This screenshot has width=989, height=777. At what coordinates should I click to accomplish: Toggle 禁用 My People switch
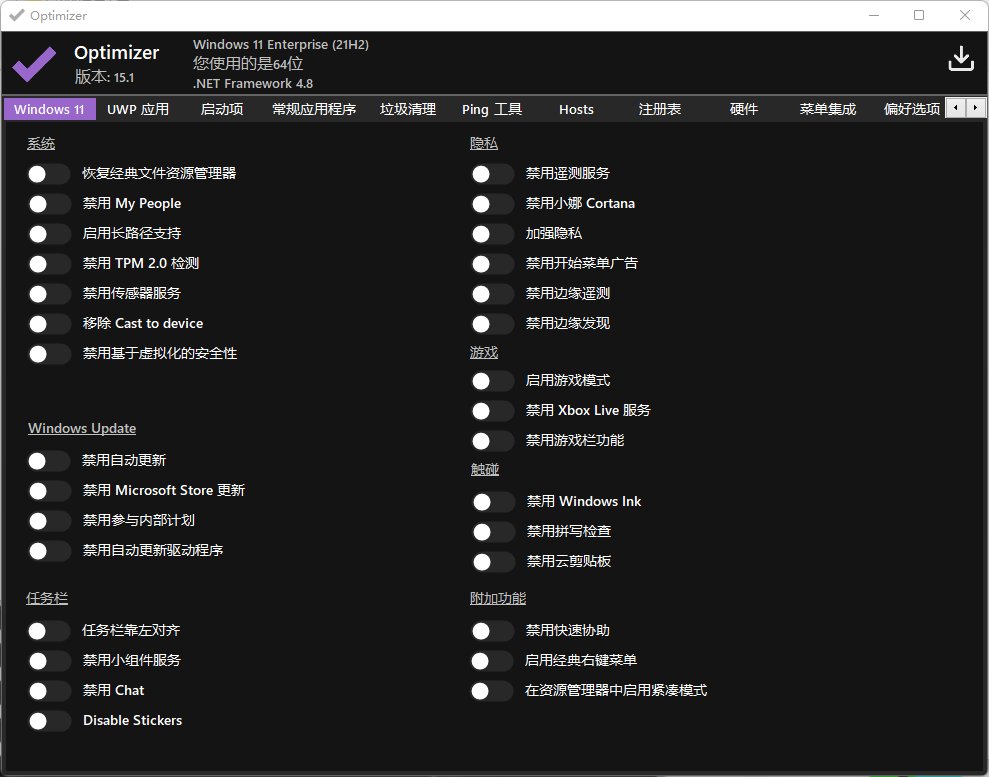pos(49,204)
